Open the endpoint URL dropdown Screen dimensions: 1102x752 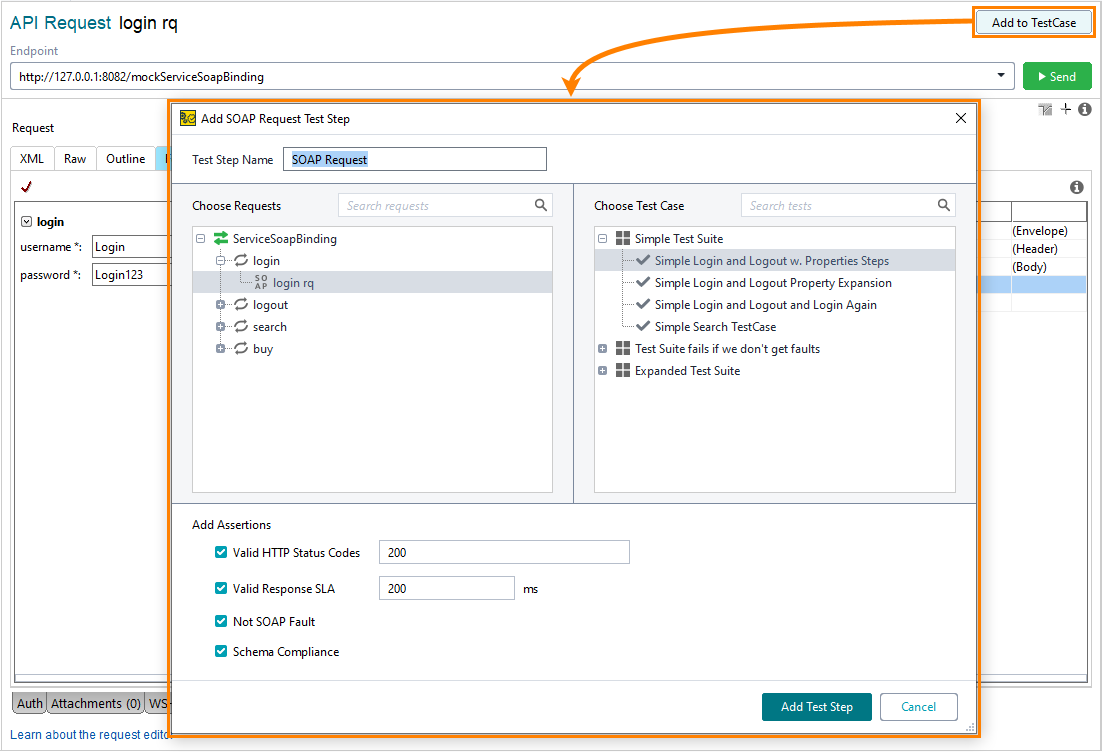pos(1001,75)
